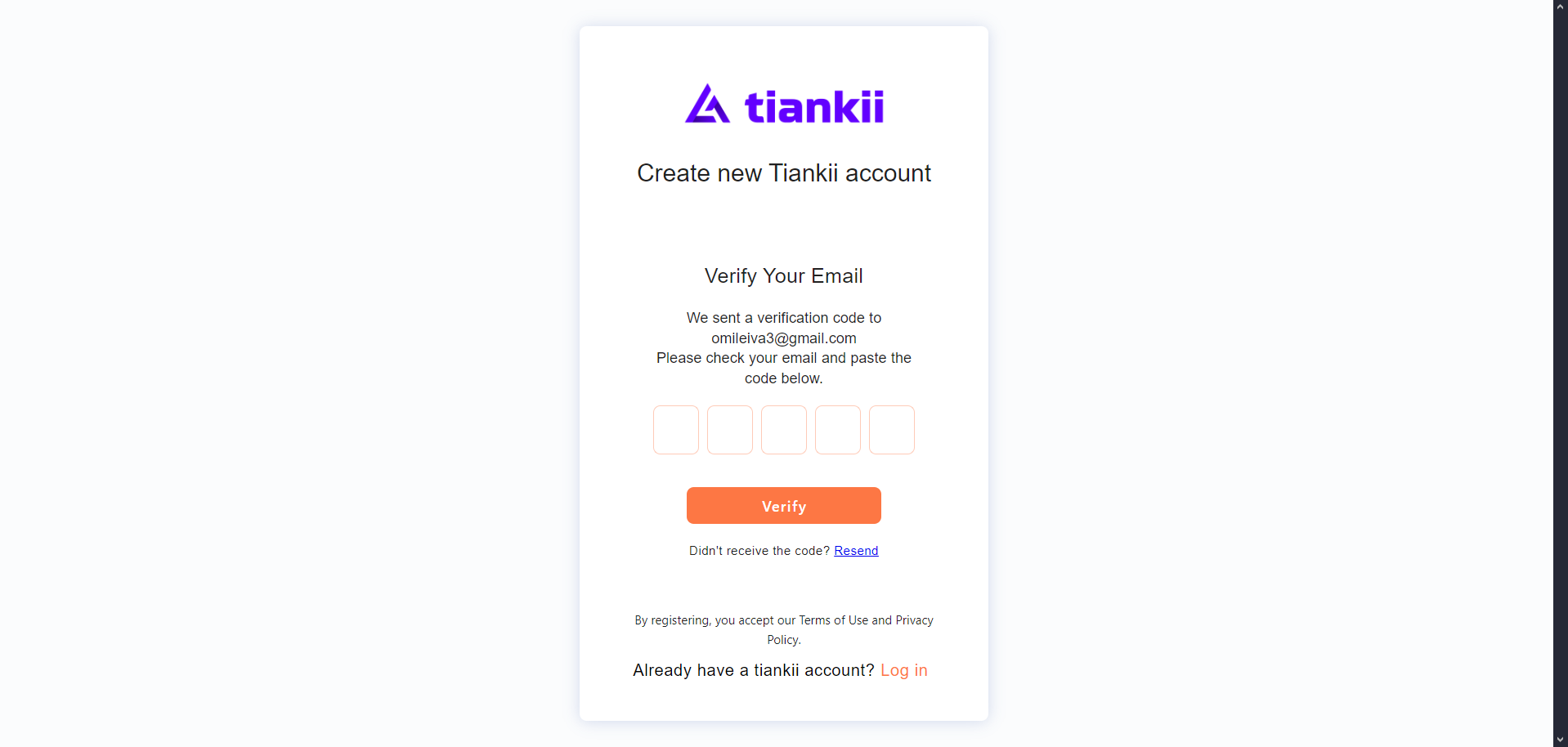The image size is (1568, 747).
Task: Focus the third verification code box
Action: point(784,430)
